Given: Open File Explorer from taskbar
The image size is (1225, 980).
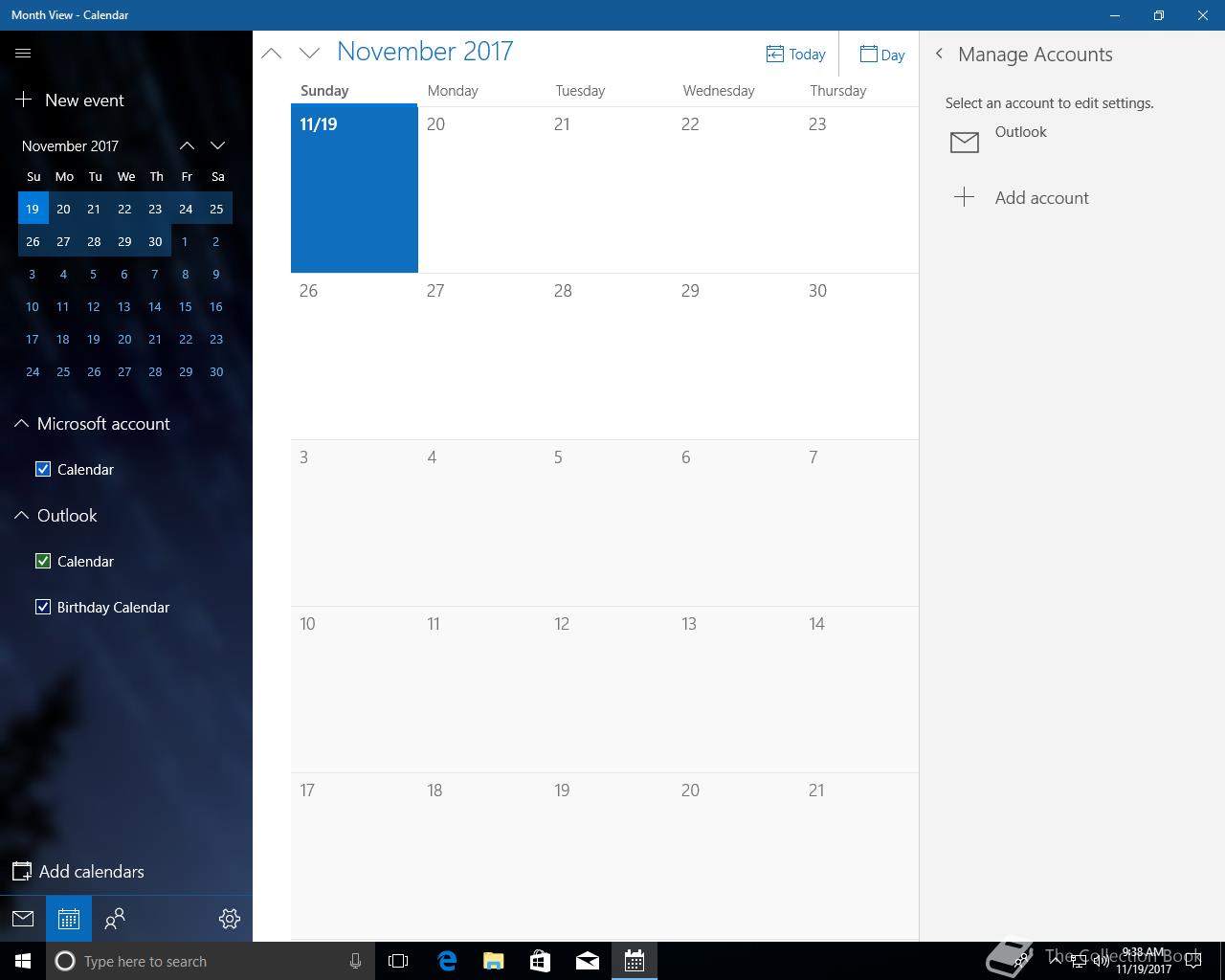Looking at the screenshot, I should 493,961.
